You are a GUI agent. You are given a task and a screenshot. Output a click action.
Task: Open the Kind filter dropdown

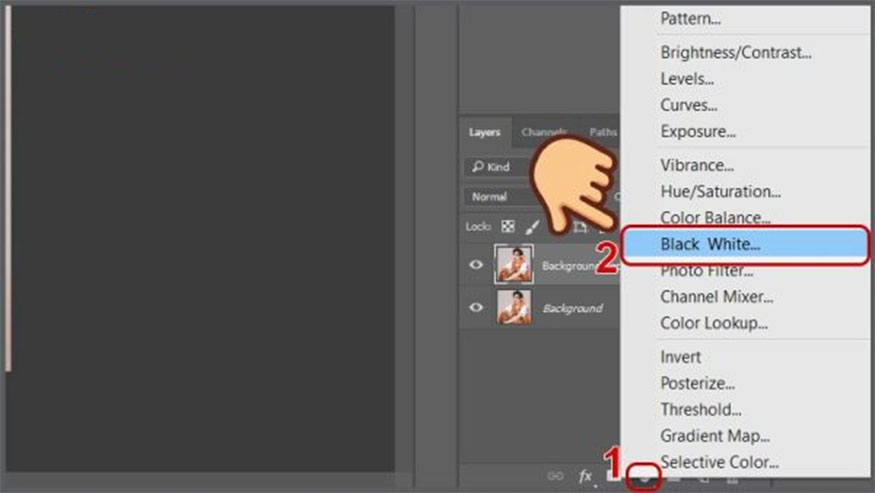pyautogui.click(x=497, y=166)
